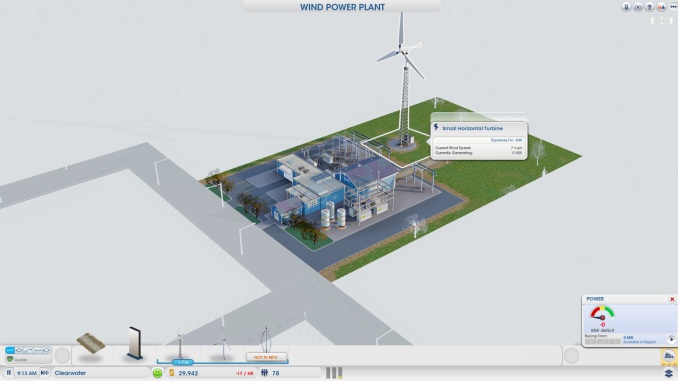The image size is (678, 381).
Task: Select the wind turbine on the lot
Action: point(403,82)
